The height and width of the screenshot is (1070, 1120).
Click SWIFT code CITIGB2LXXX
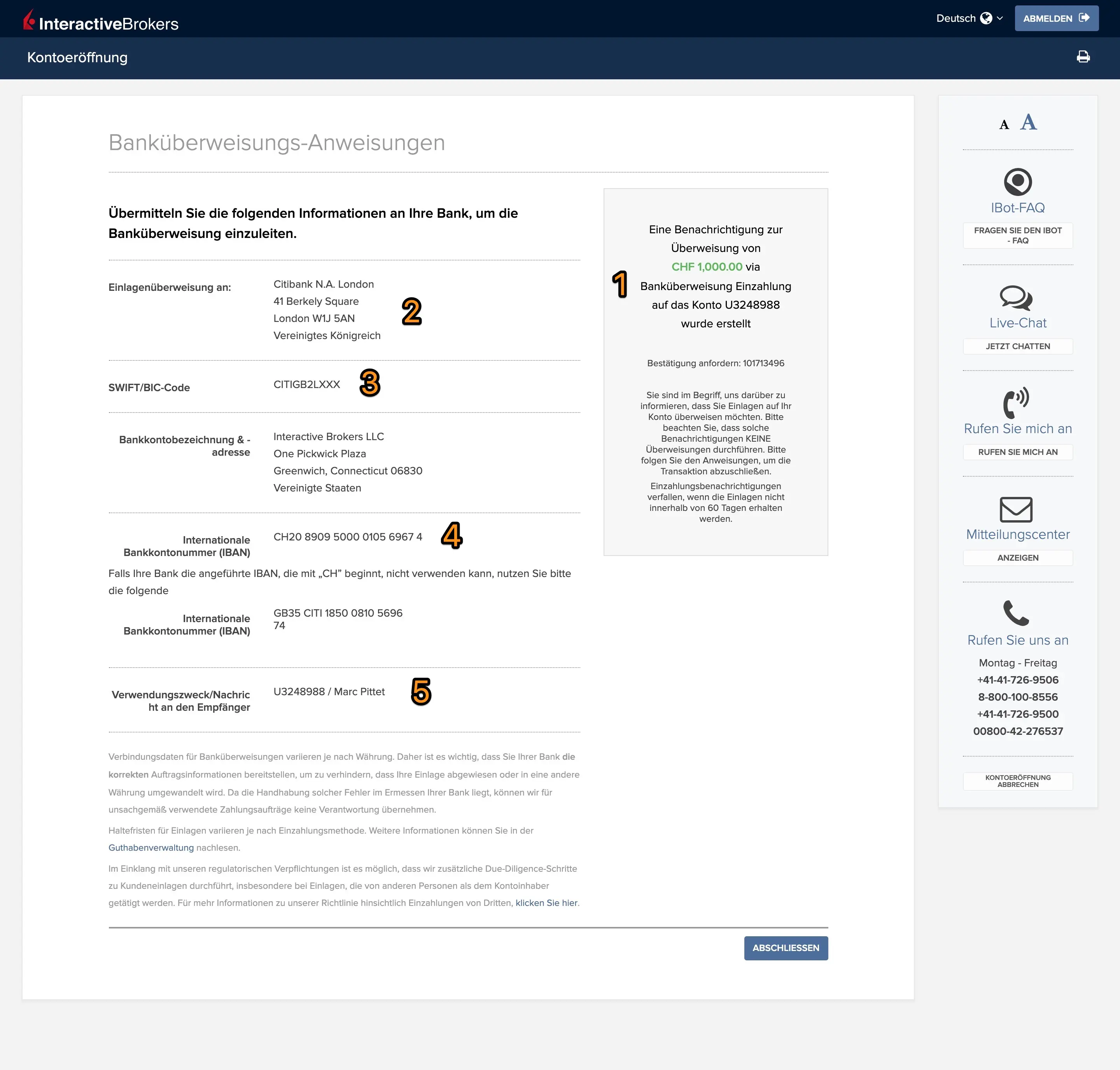306,385
